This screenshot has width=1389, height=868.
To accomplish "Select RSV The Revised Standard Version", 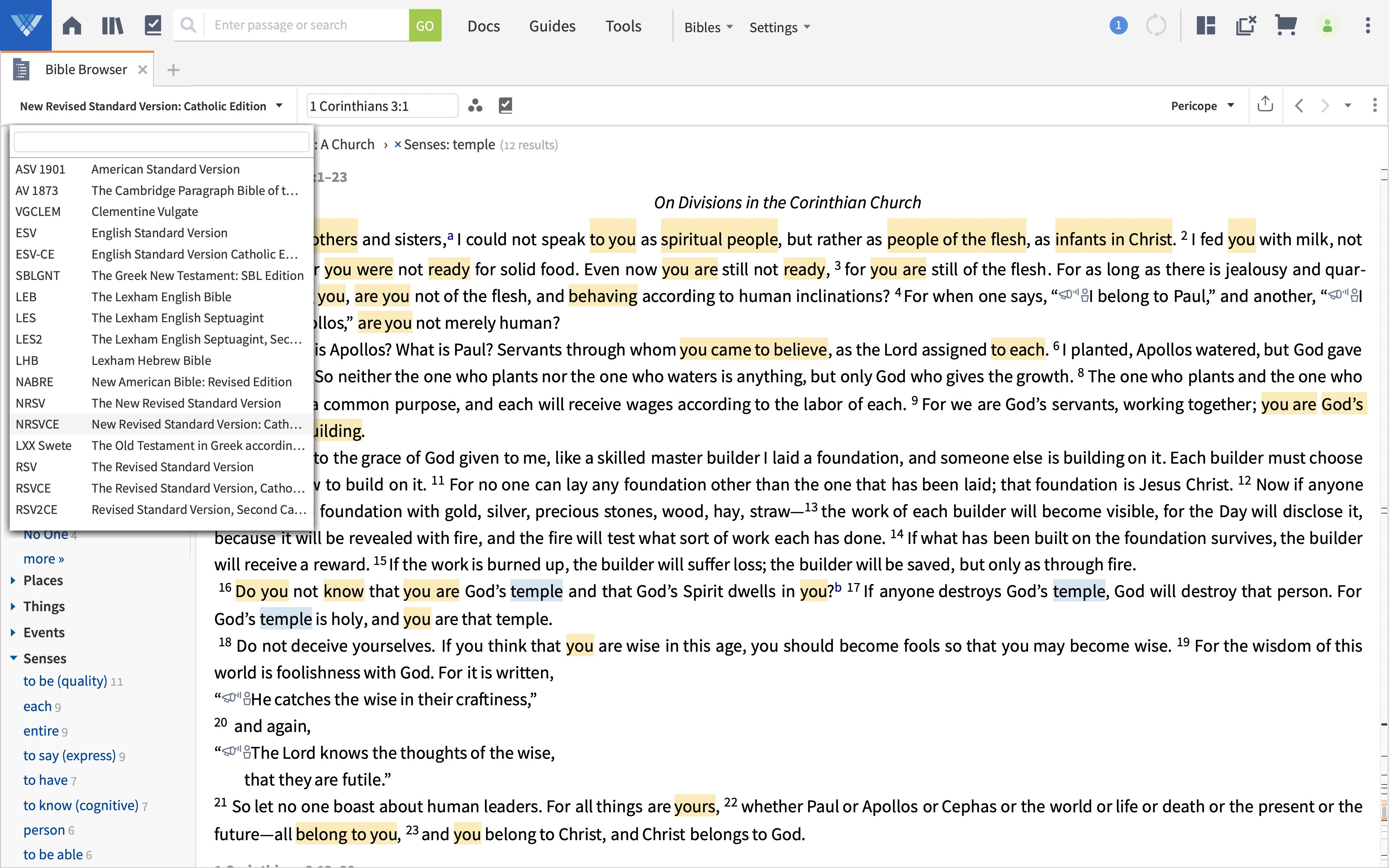I will [161, 467].
